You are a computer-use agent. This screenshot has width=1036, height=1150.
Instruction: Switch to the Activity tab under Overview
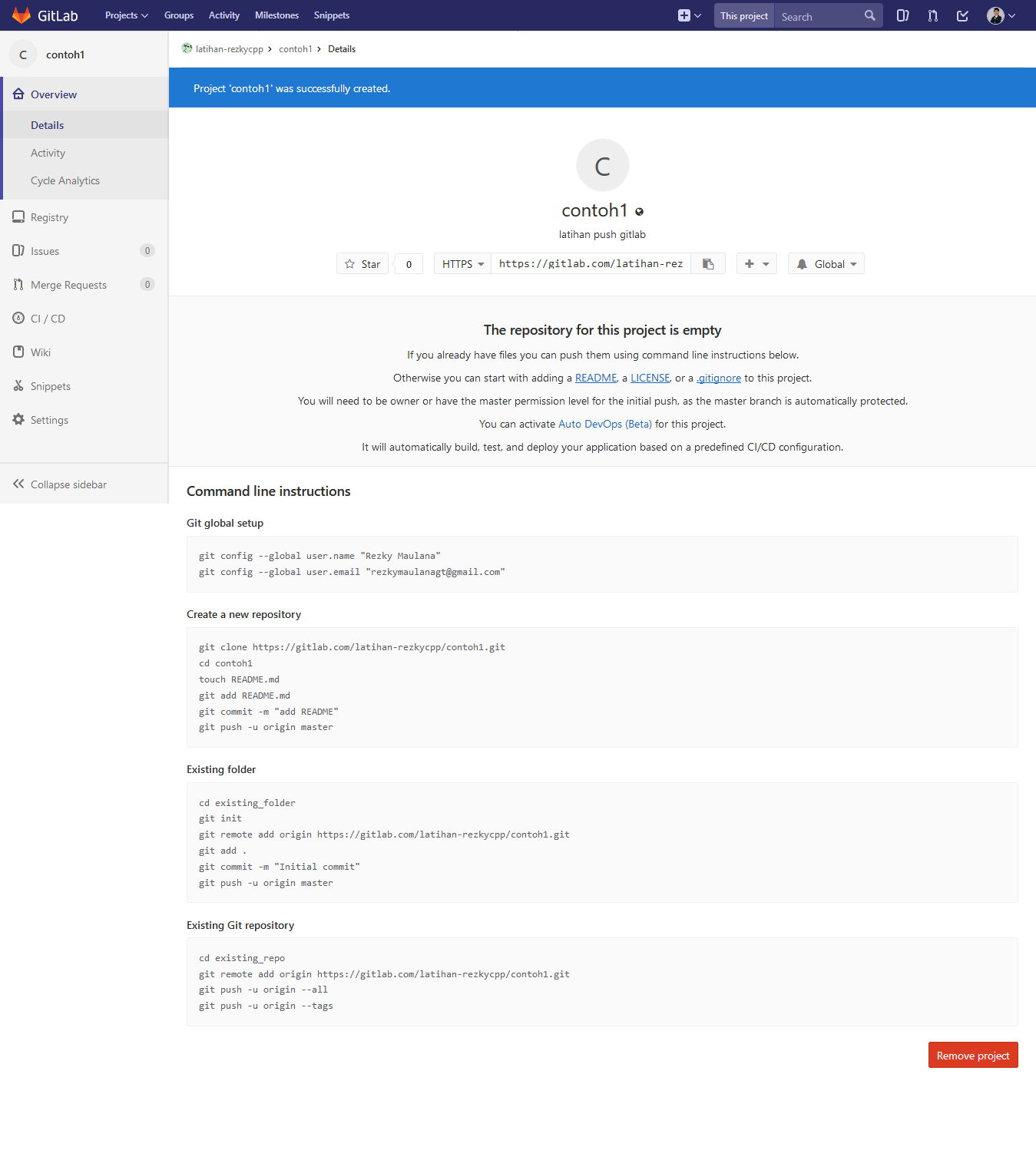tap(48, 152)
